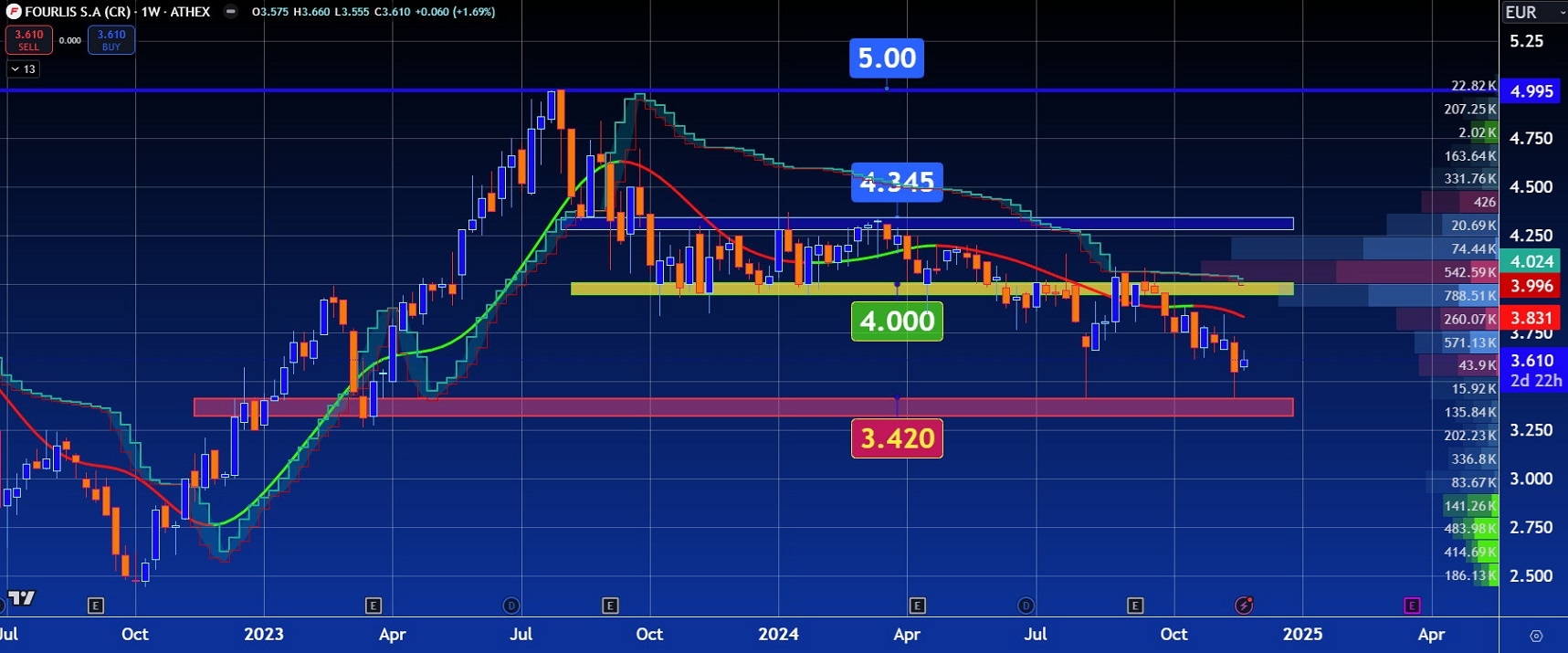Viewport: 1568px width, 653px height.
Task: Open the earnings marker just after Apr 2024
Action: [917, 606]
